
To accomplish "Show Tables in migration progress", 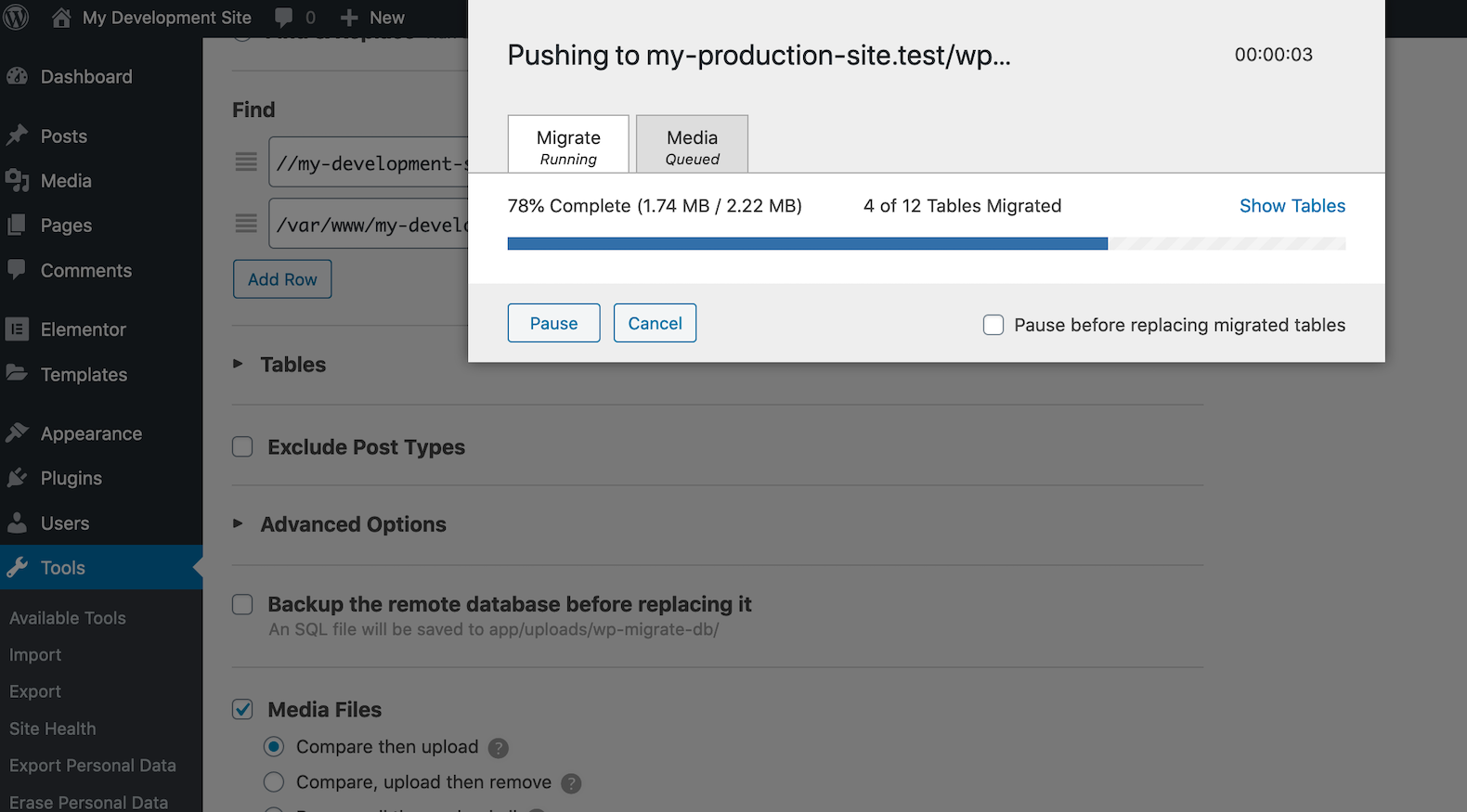I will pos(1292,206).
